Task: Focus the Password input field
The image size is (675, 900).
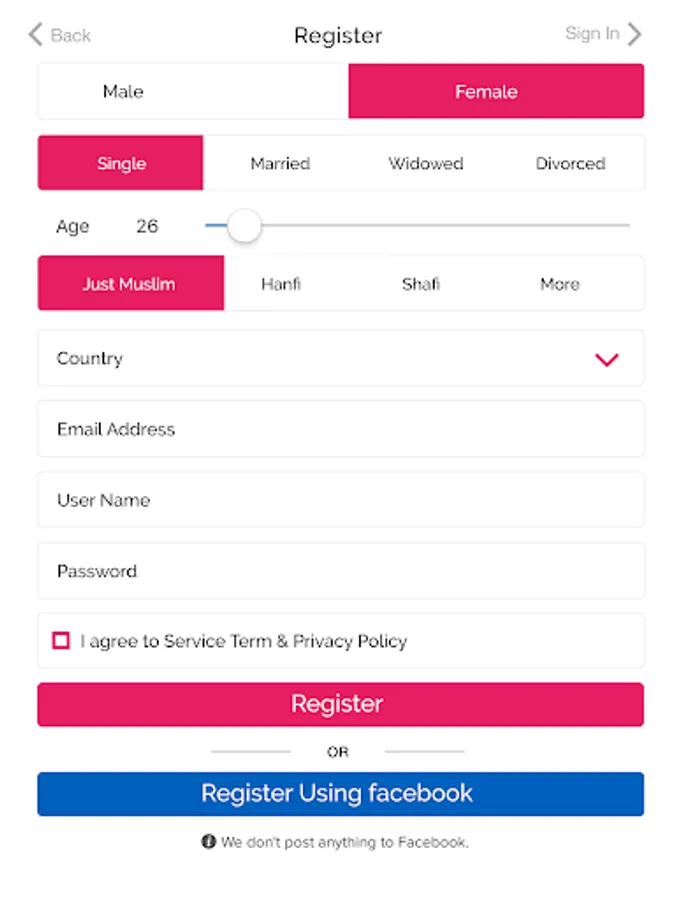Action: point(340,571)
